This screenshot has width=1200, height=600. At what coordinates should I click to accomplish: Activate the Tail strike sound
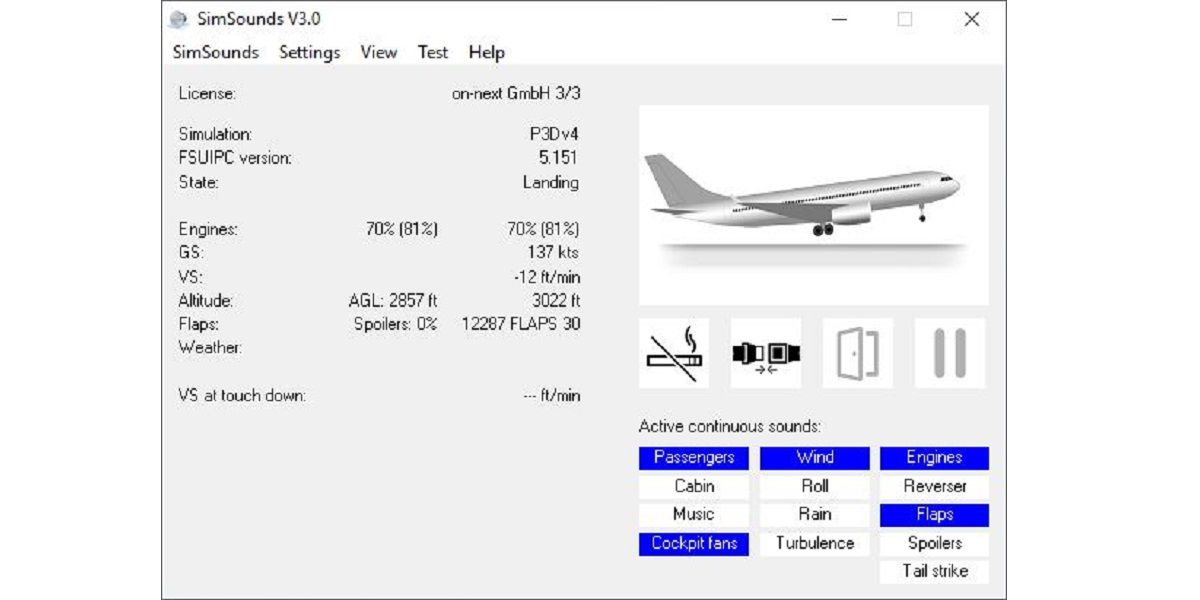[x=934, y=571]
